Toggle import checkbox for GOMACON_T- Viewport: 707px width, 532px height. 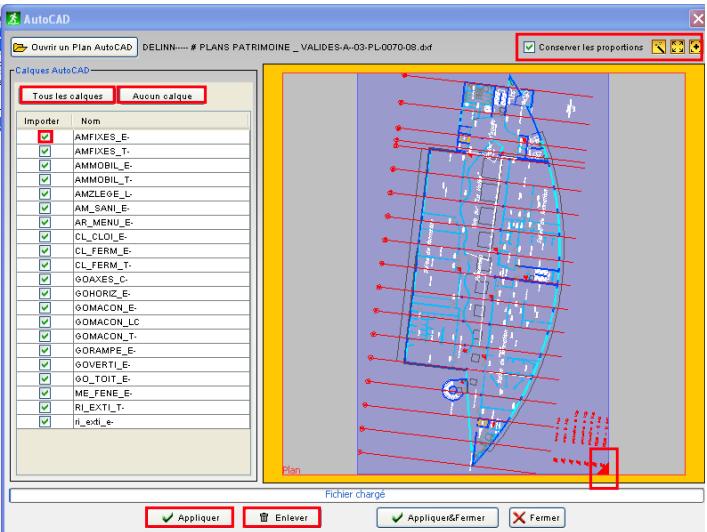[45, 336]
